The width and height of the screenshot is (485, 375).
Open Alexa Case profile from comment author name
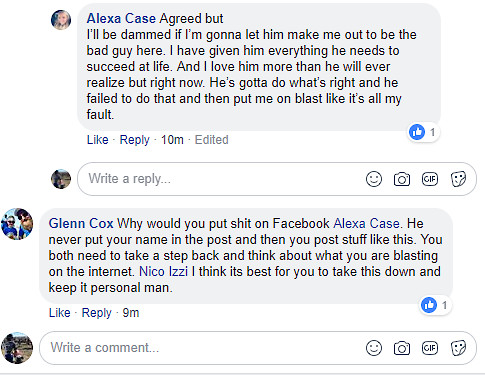[121, 18]
